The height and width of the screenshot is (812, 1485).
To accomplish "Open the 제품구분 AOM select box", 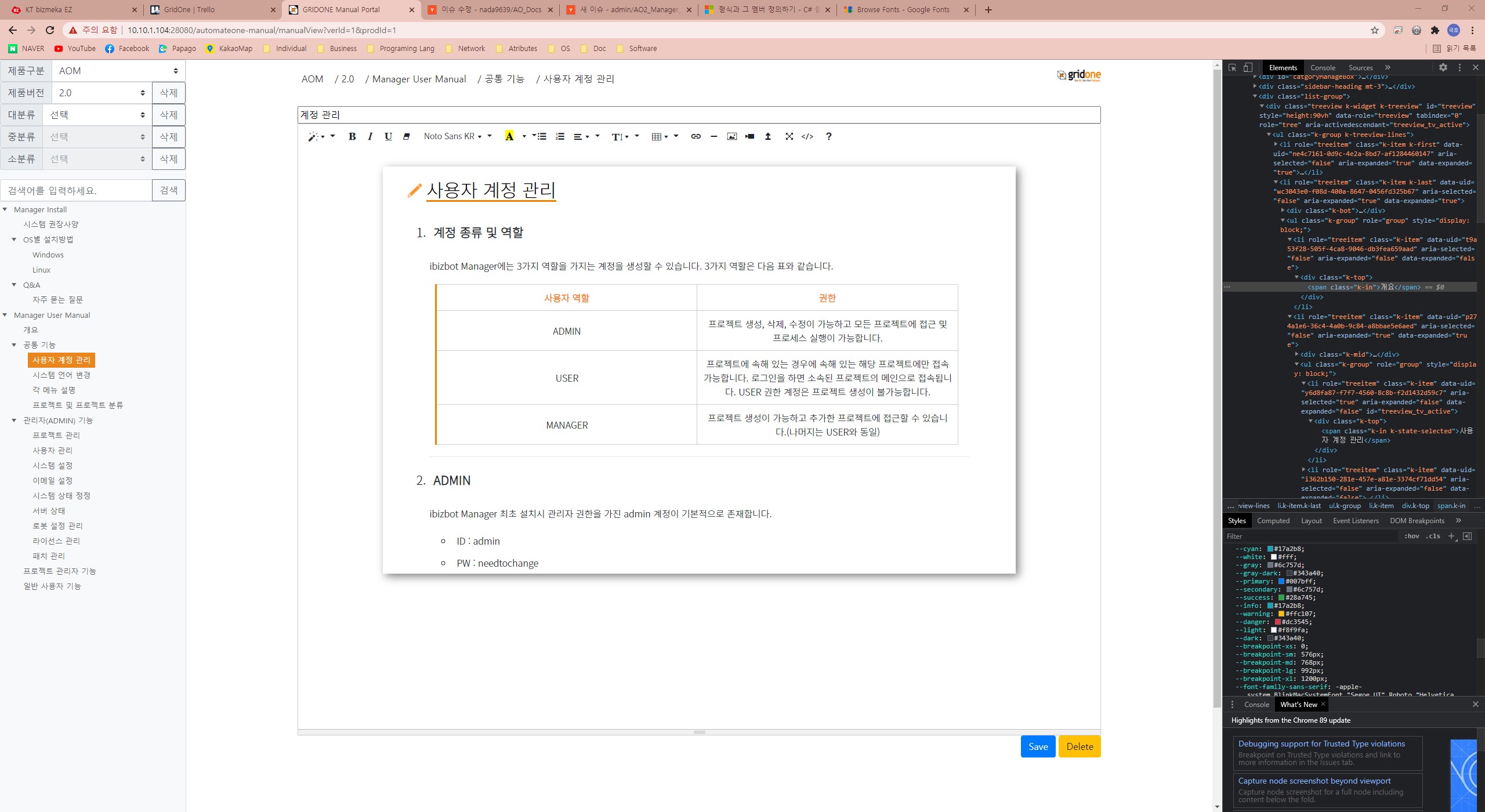I will pos(118,71).
